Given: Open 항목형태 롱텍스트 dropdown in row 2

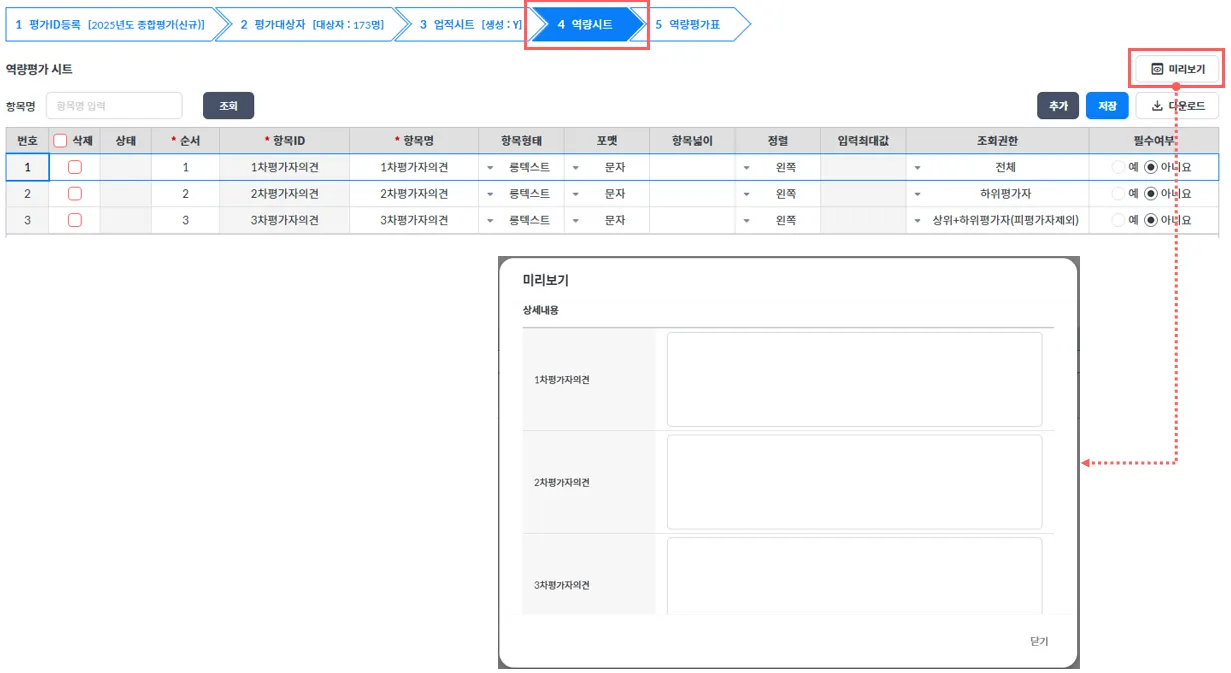Looking at the screenshot, I should 521,194.
